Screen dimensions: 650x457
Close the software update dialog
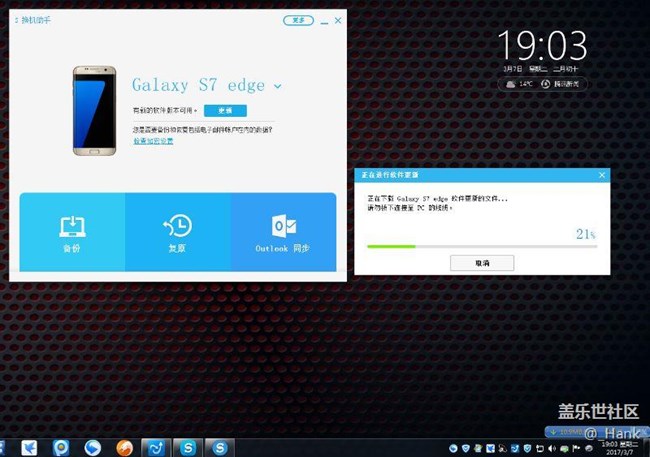click(602, 175)
